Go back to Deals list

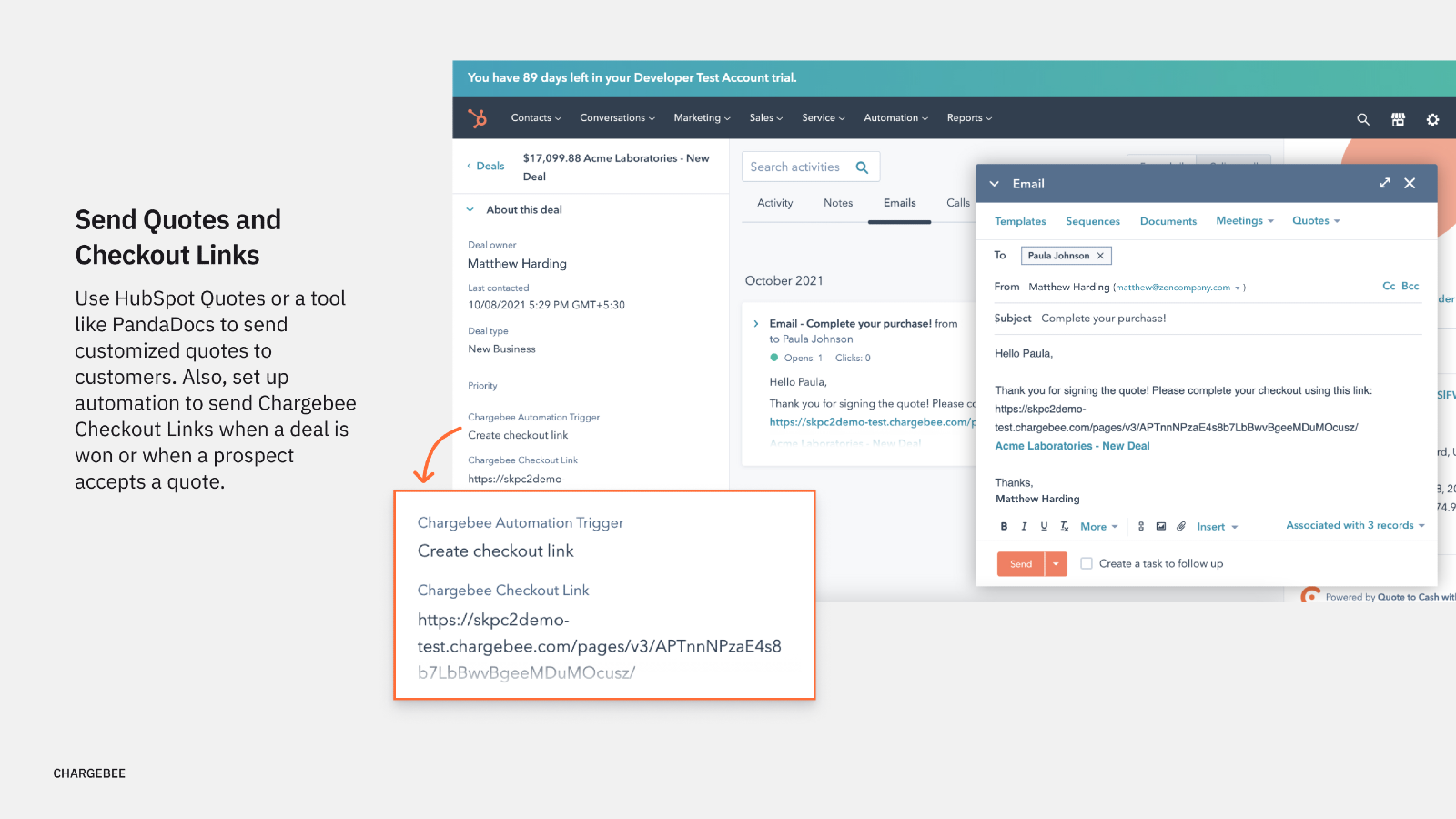coord(486,167)
